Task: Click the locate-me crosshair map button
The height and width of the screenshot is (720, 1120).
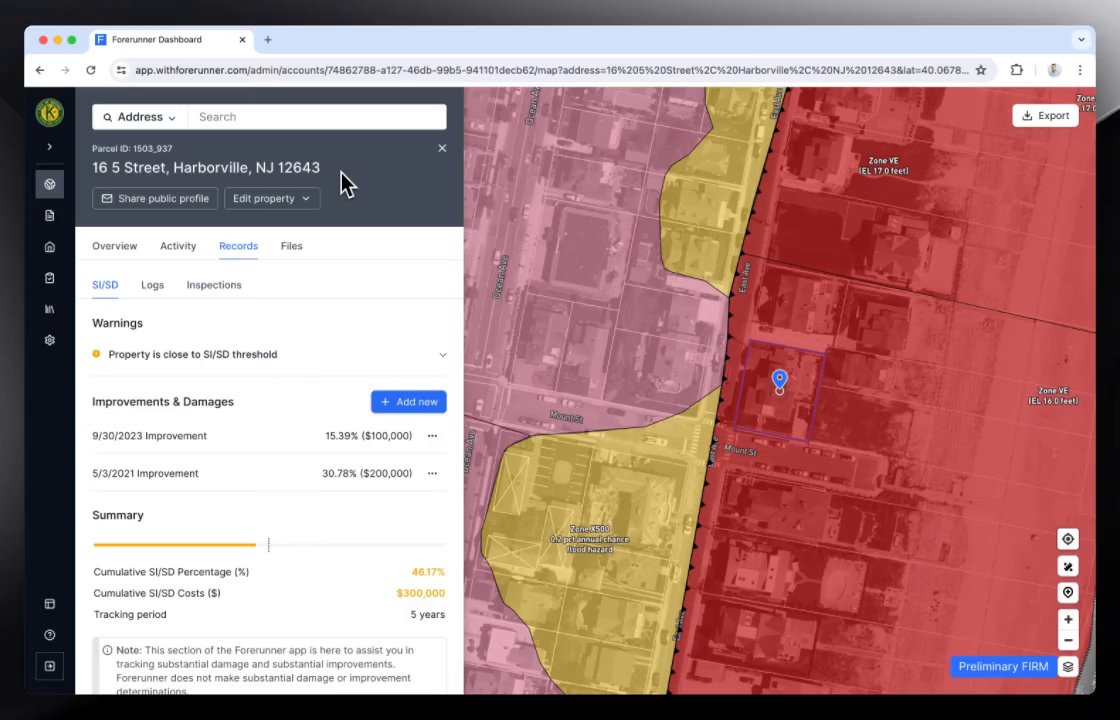Action: [1068, 539]
